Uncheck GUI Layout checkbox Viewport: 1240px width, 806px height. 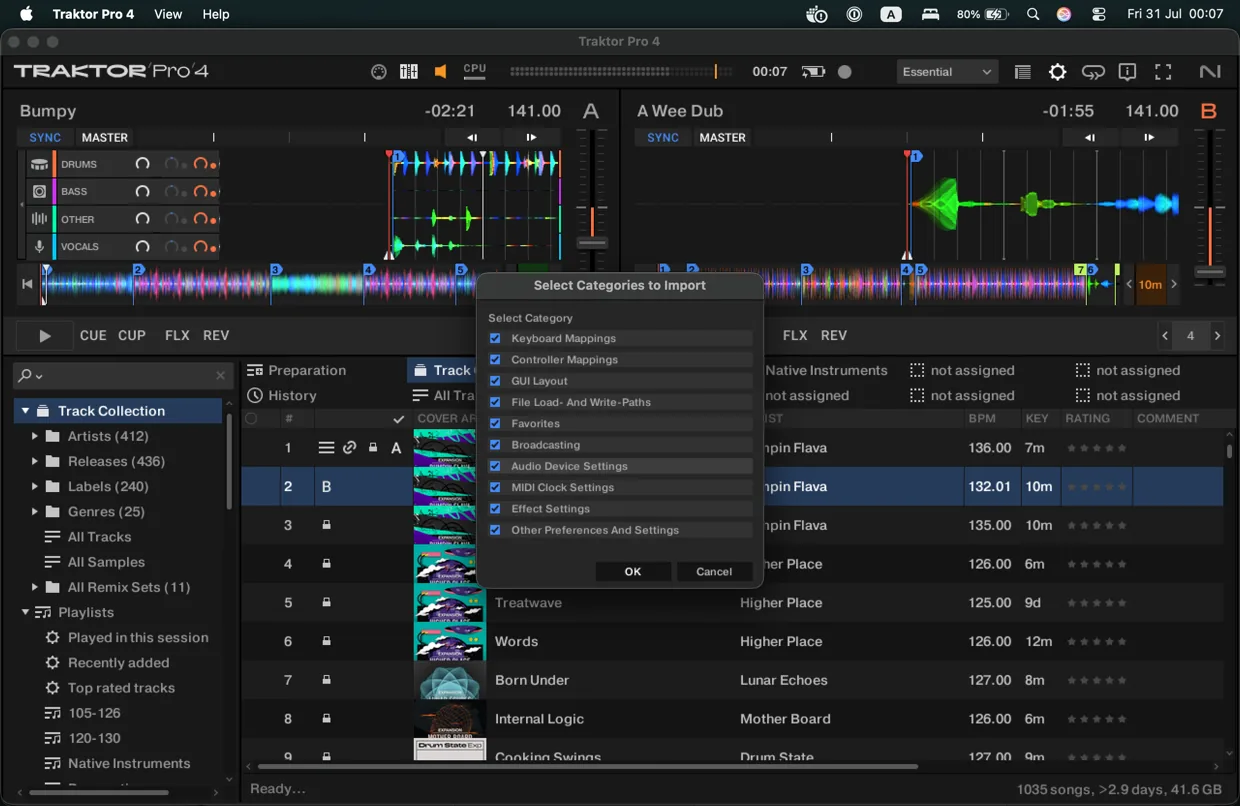tap(495, 381)
